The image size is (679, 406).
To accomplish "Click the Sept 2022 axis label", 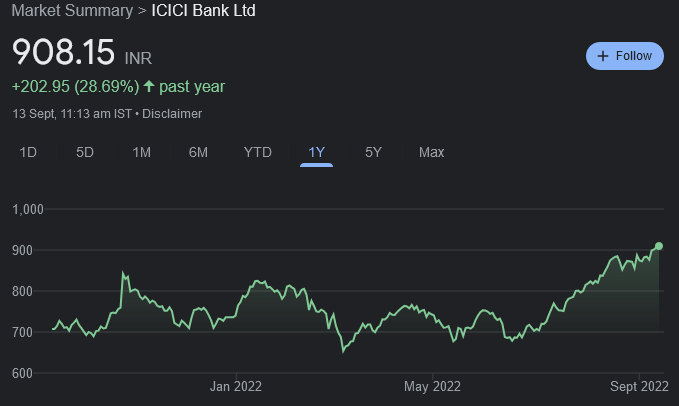I will pyautogui.click(x=640, y=385).
